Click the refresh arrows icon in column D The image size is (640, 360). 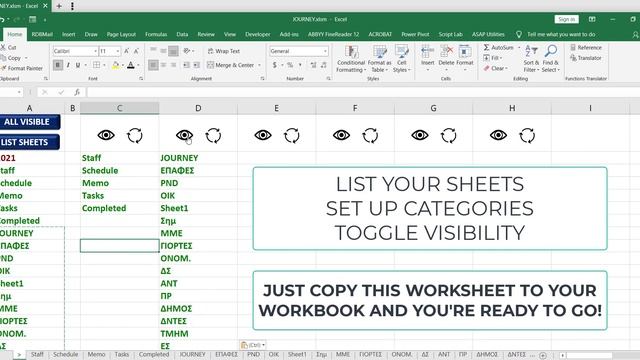[213, 136]
